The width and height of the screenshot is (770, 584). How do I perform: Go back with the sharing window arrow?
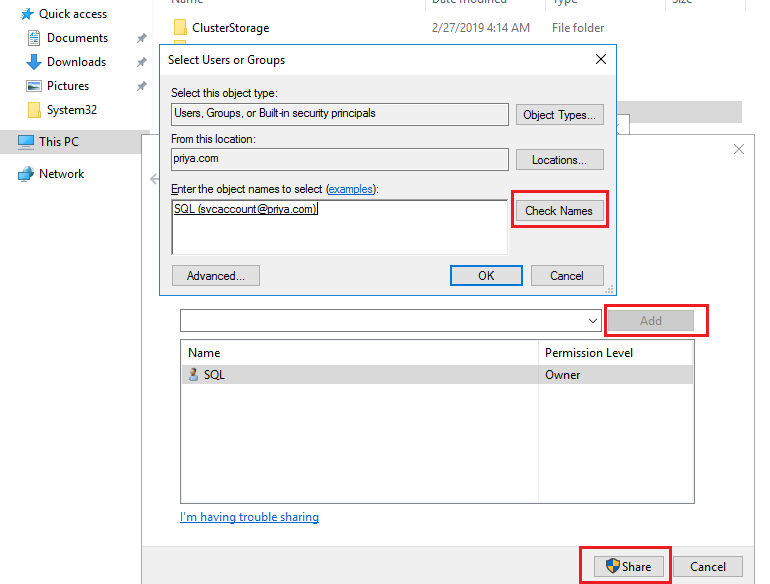tap(154, 179)
